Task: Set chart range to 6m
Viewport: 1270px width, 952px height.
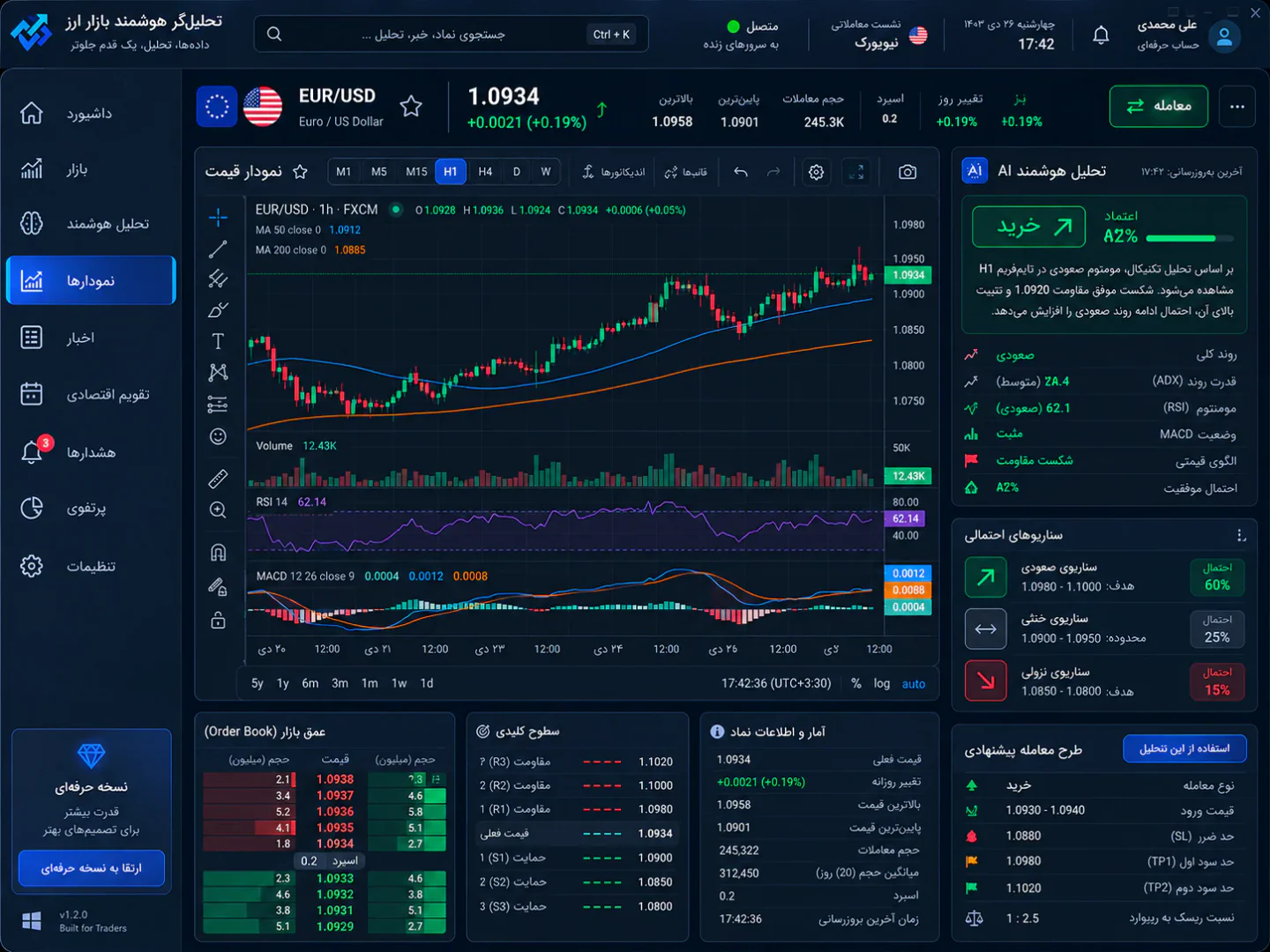Action: tap(310, 683)
